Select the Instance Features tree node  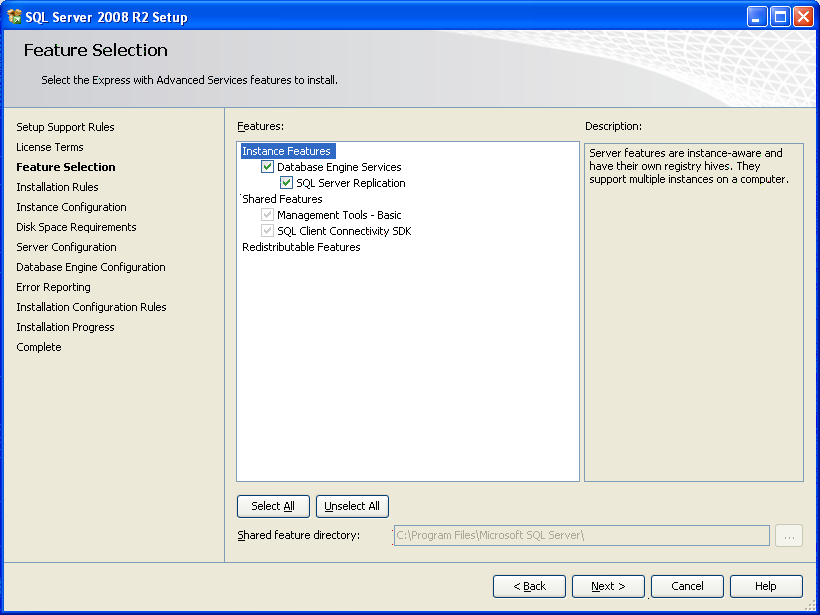click(287, 151)
